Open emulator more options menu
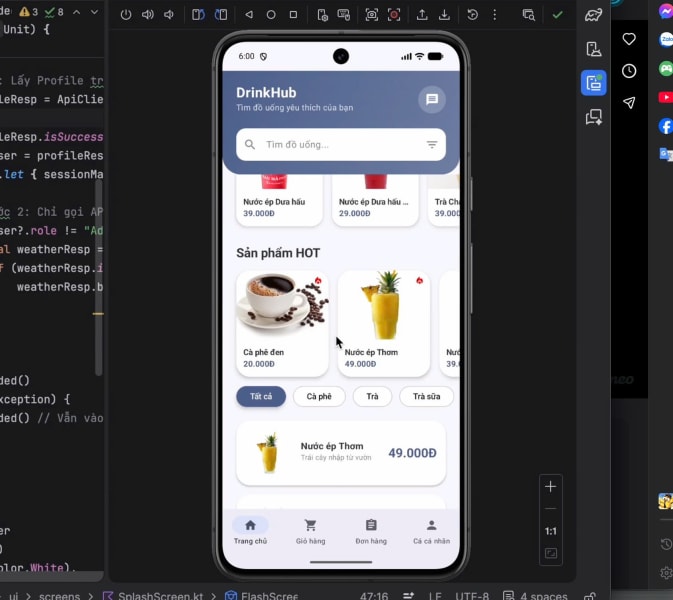 point(494,15)
